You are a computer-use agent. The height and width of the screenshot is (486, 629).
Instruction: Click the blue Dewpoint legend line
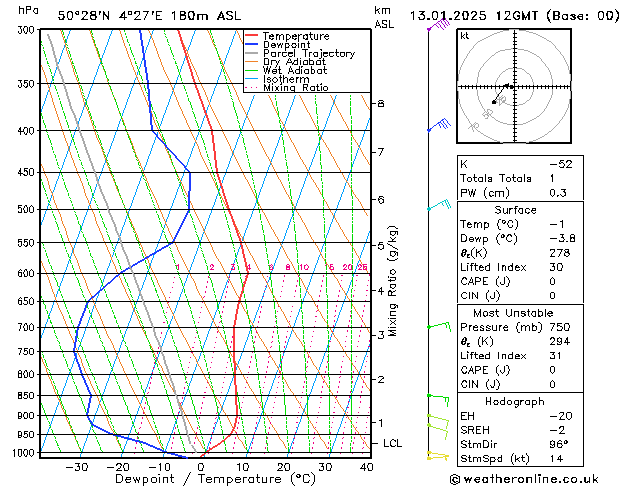pyautogui.click(x=252, y=45)
